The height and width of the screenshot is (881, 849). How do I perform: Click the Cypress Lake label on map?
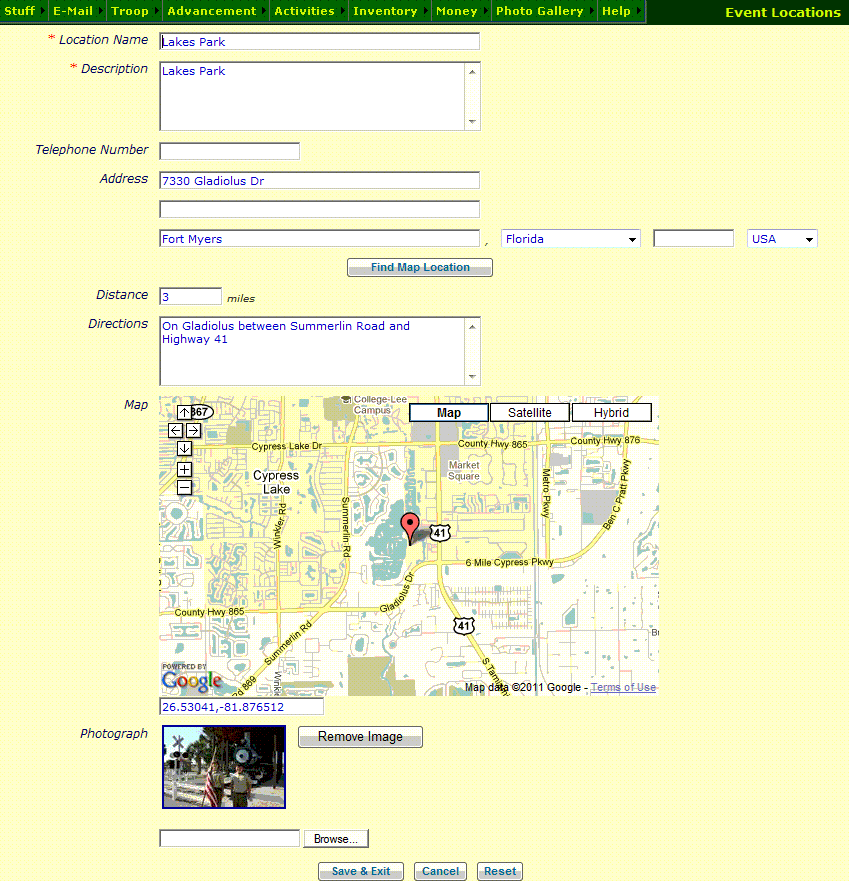coord(276,482)
